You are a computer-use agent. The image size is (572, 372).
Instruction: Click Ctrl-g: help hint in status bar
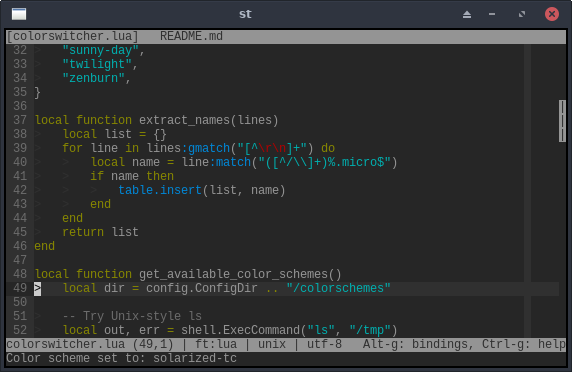click(524, 344)
